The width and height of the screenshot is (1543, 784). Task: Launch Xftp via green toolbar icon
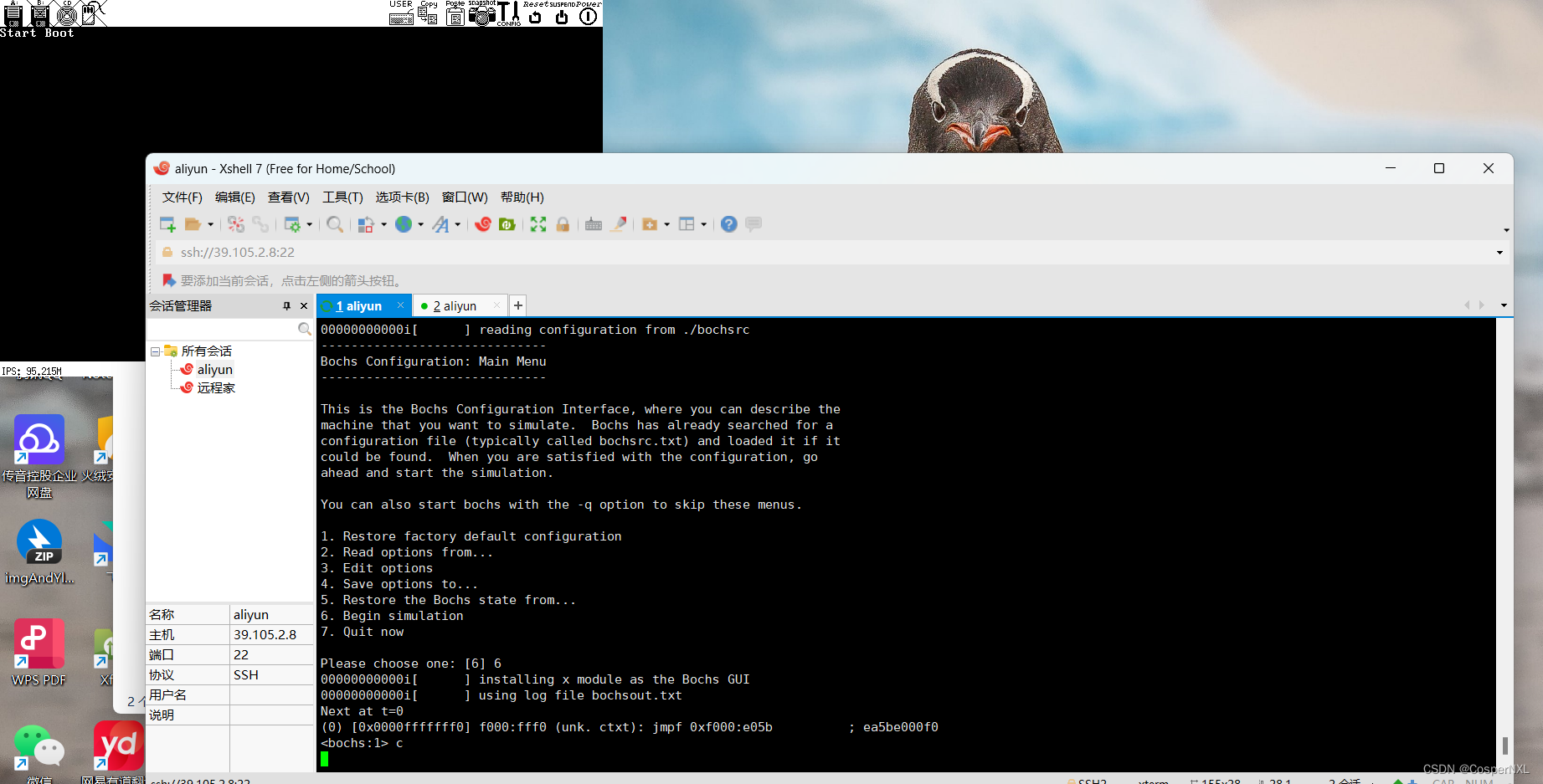(x=507, y=224)
